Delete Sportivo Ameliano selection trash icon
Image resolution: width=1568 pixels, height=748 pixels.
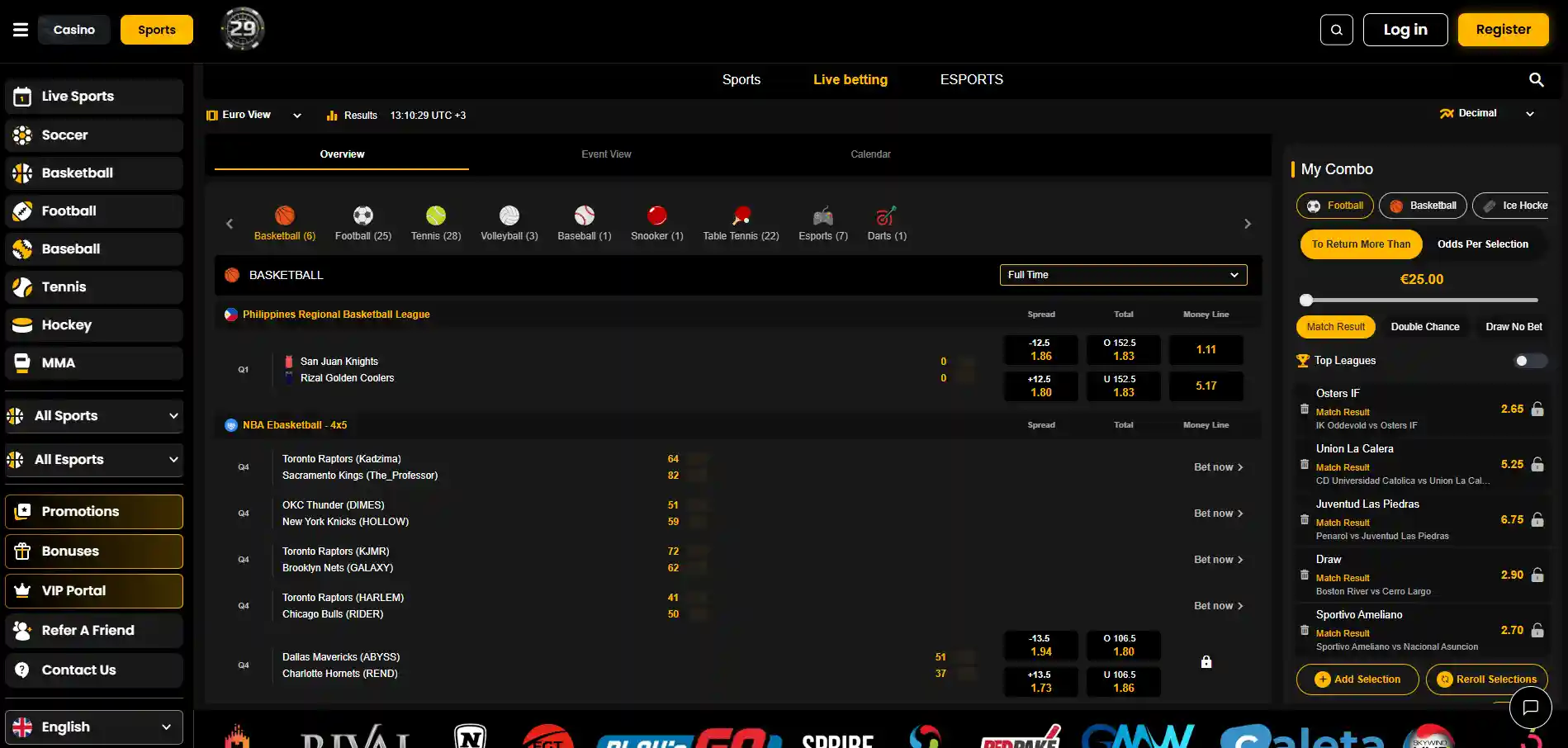pos(1305,630)
